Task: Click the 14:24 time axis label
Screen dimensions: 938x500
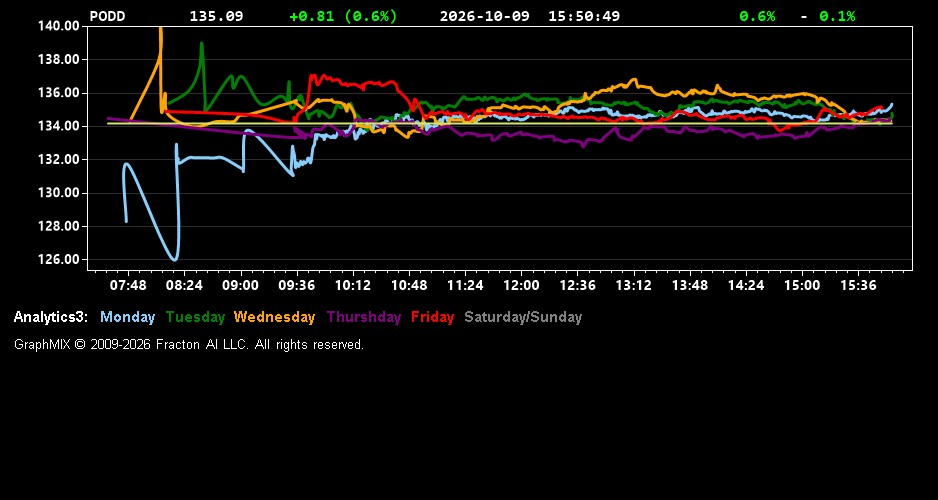Action: pos(746,286)
